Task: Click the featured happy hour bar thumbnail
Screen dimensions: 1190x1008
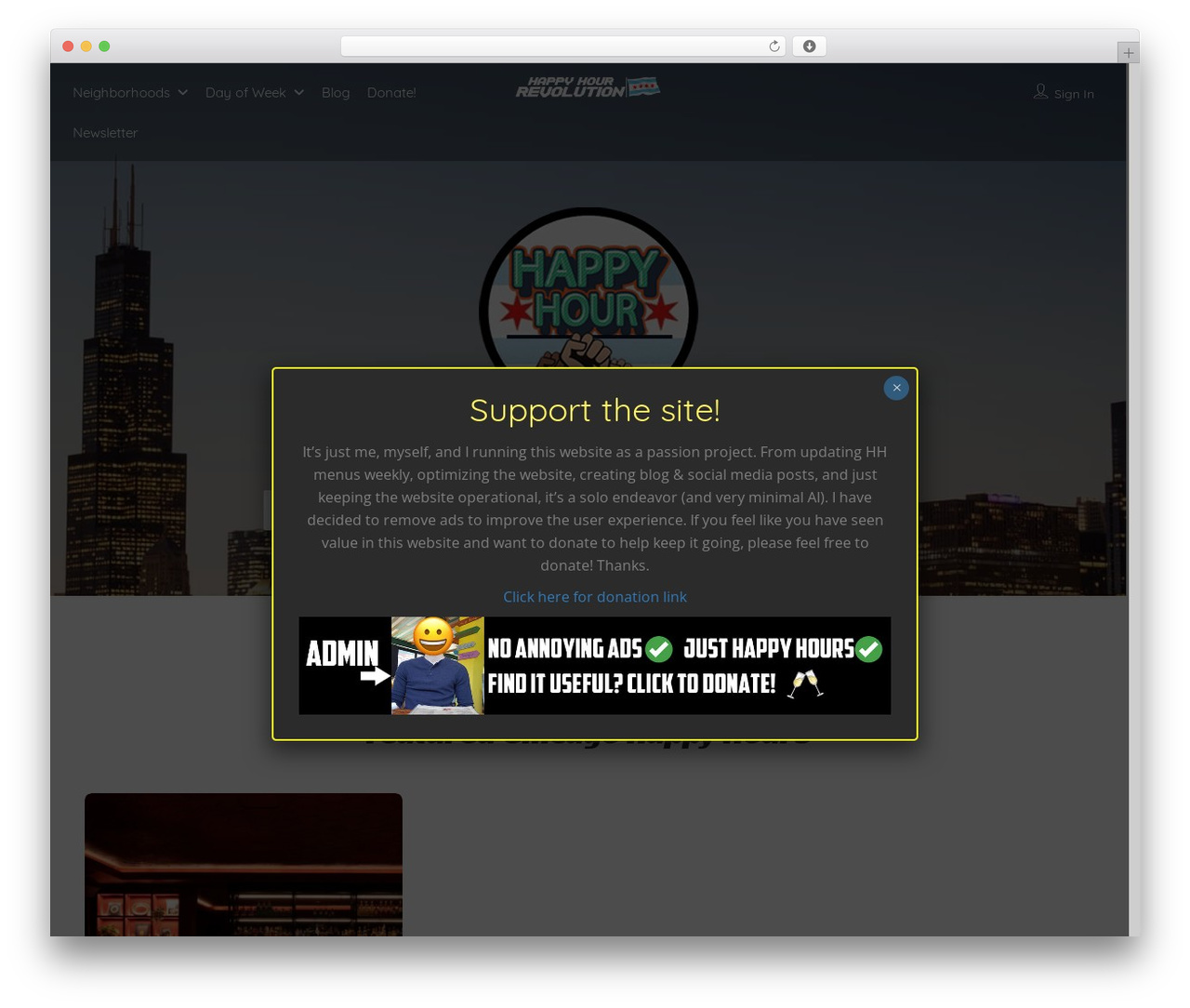Action: click(x=244, y=865)
